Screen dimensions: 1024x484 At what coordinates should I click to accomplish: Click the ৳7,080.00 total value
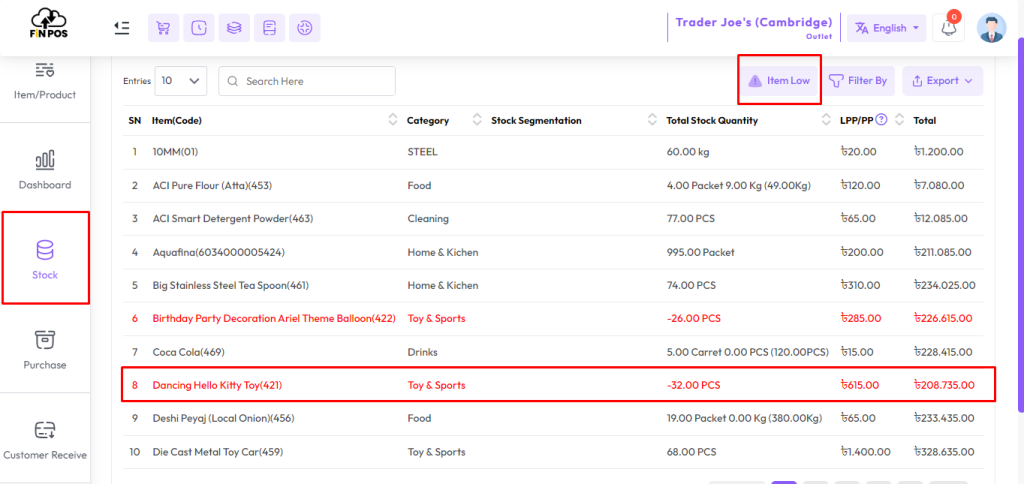tap(938, 186)
